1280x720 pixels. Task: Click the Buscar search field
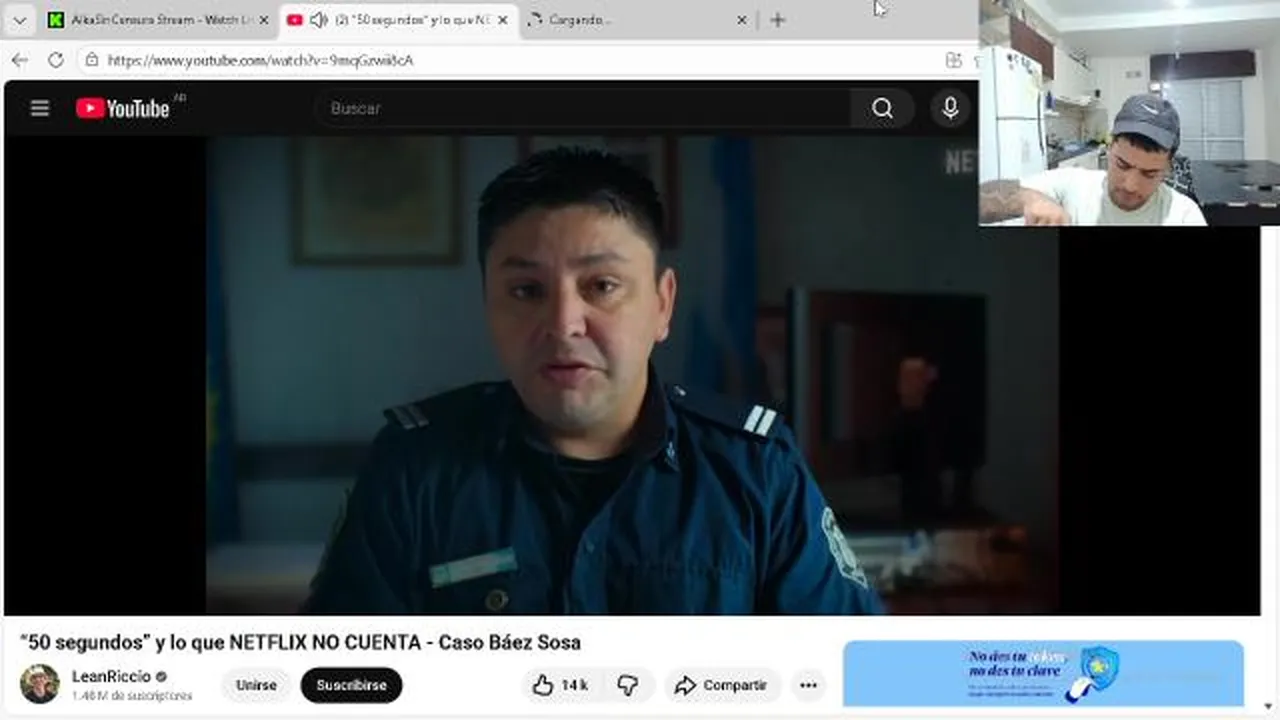click(583, 108)
